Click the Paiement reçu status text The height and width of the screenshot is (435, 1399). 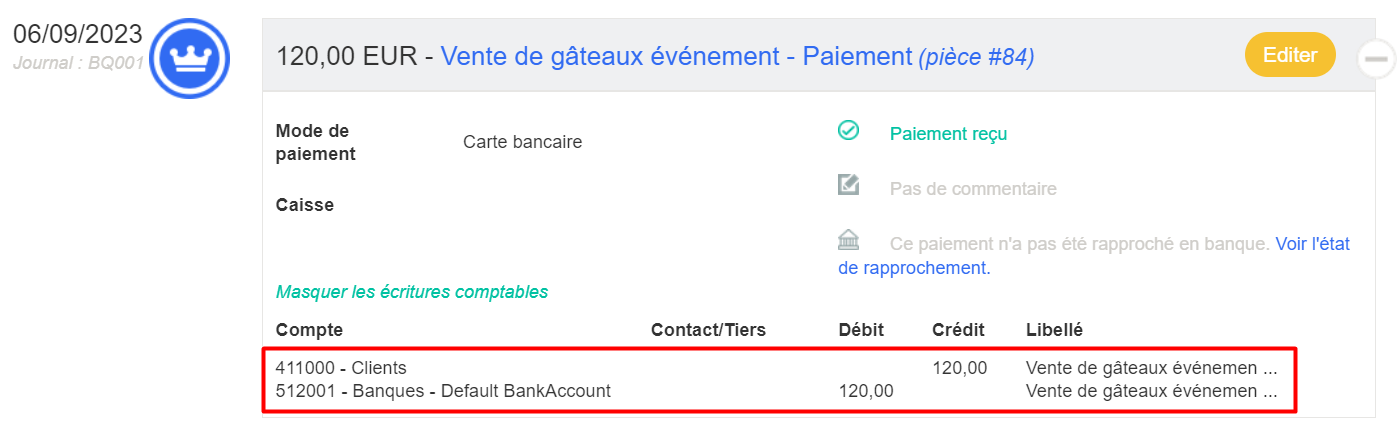tap(948, 134)
